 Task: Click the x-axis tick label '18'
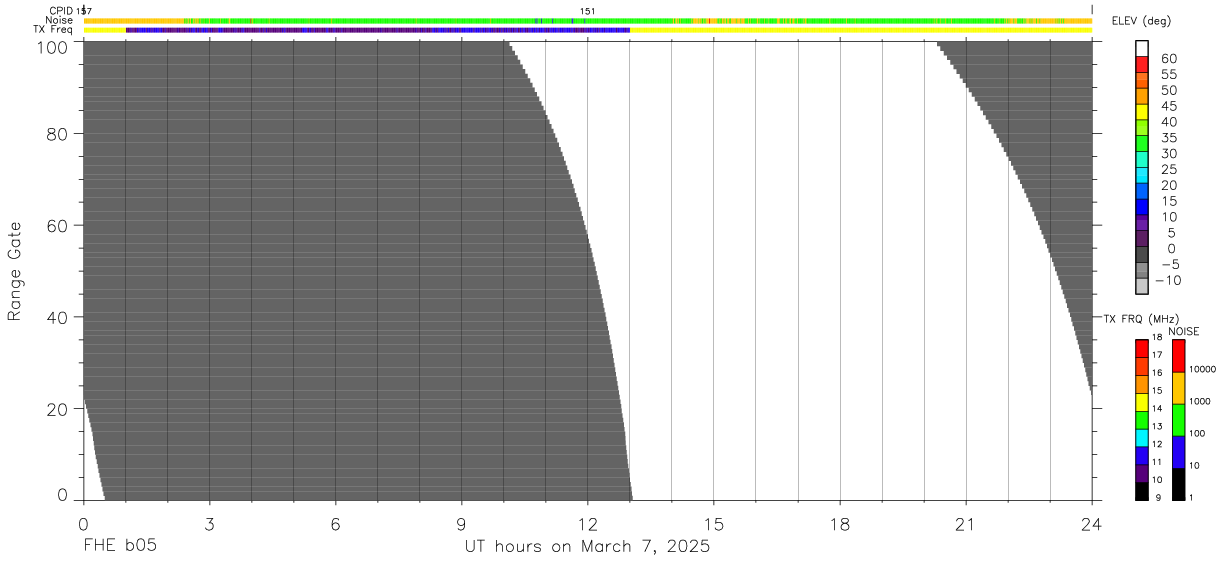click(839, 523)
